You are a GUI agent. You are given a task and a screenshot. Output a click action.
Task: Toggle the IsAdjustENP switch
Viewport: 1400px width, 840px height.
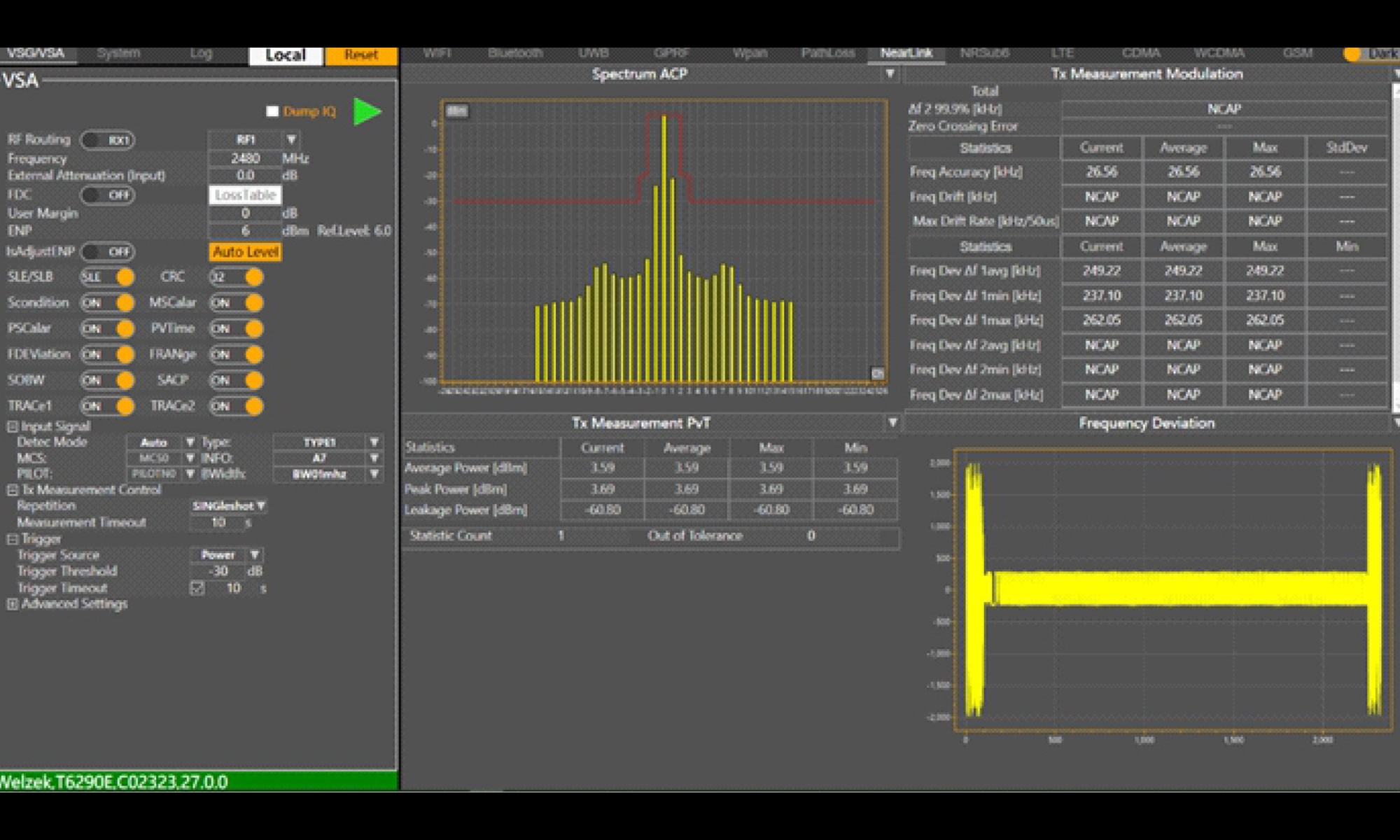(x=107, y=251)
